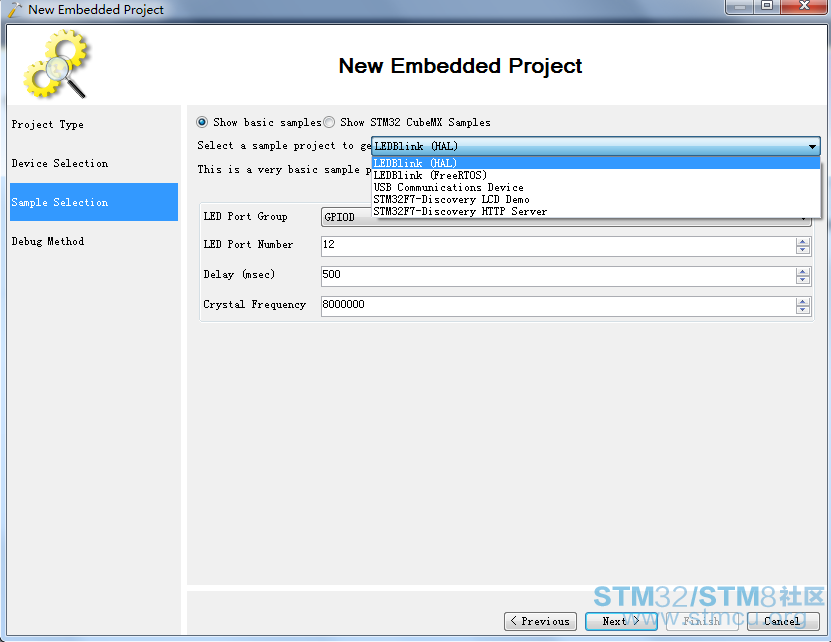
Task: Choose STM32F7-Discovery LCD Demo sample
Action: (596, 200)
